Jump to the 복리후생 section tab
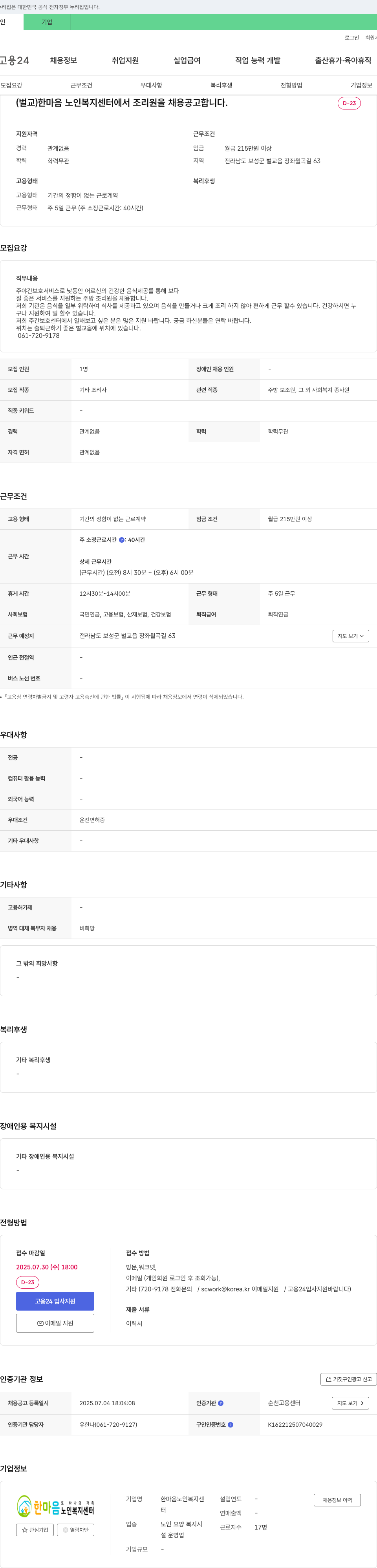377x1568 pixels. [221, 85]
